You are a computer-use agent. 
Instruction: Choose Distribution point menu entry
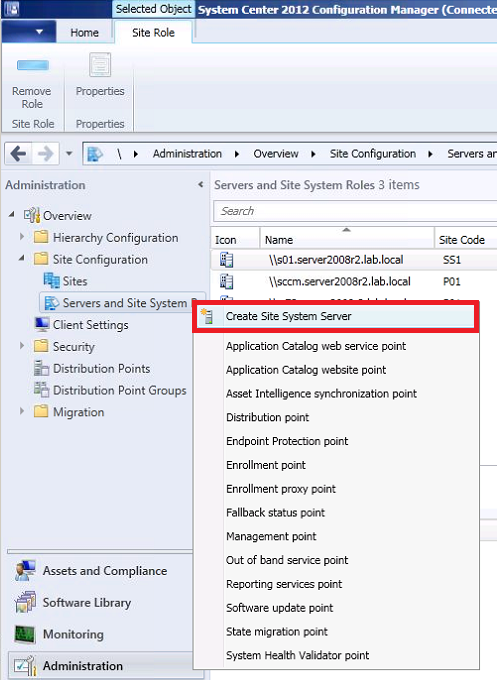click(x=267, y=417)
